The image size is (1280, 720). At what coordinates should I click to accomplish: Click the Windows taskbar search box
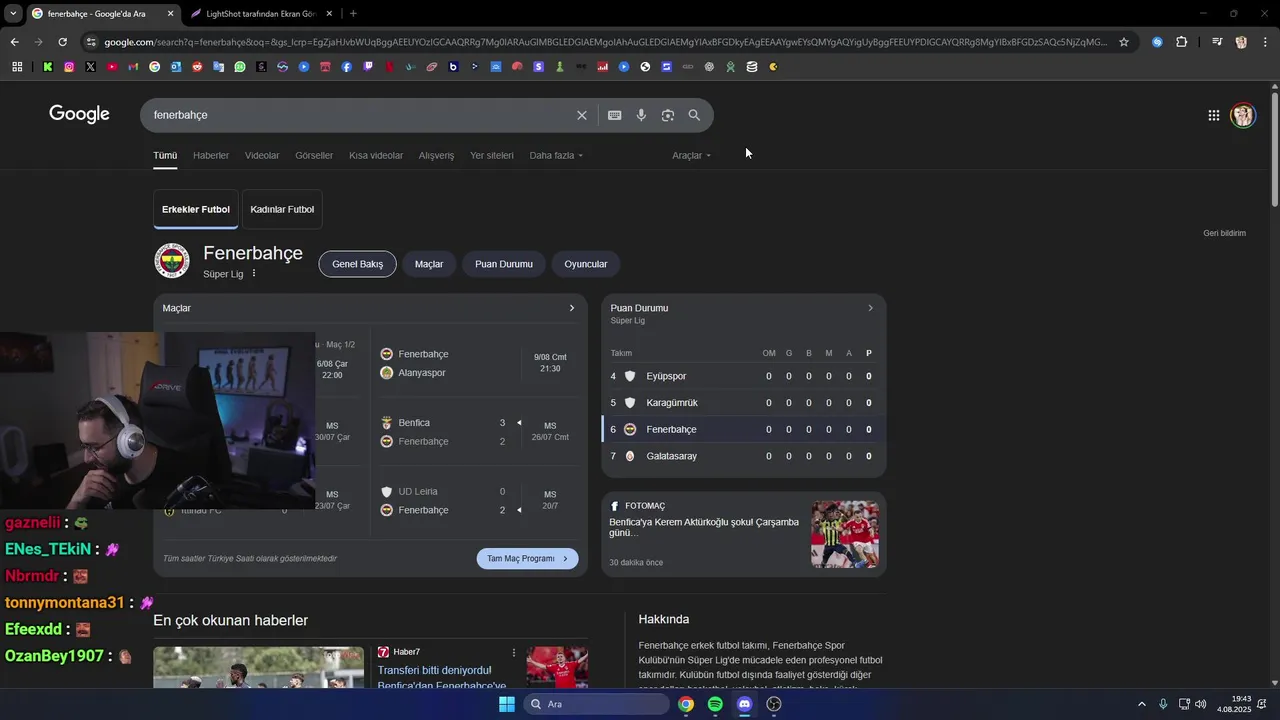coord(596,704)
